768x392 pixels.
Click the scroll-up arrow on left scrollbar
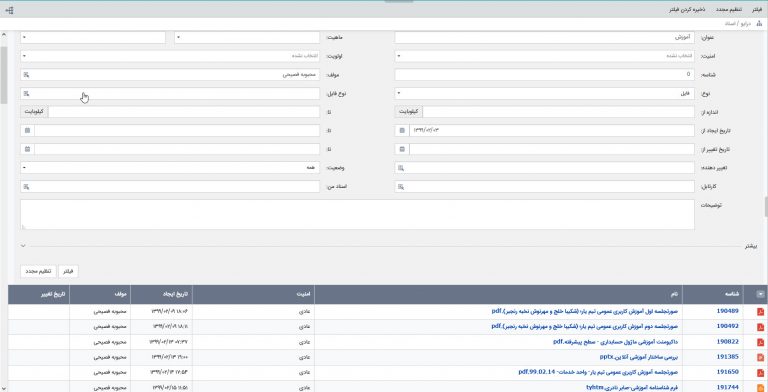(4, 35)
